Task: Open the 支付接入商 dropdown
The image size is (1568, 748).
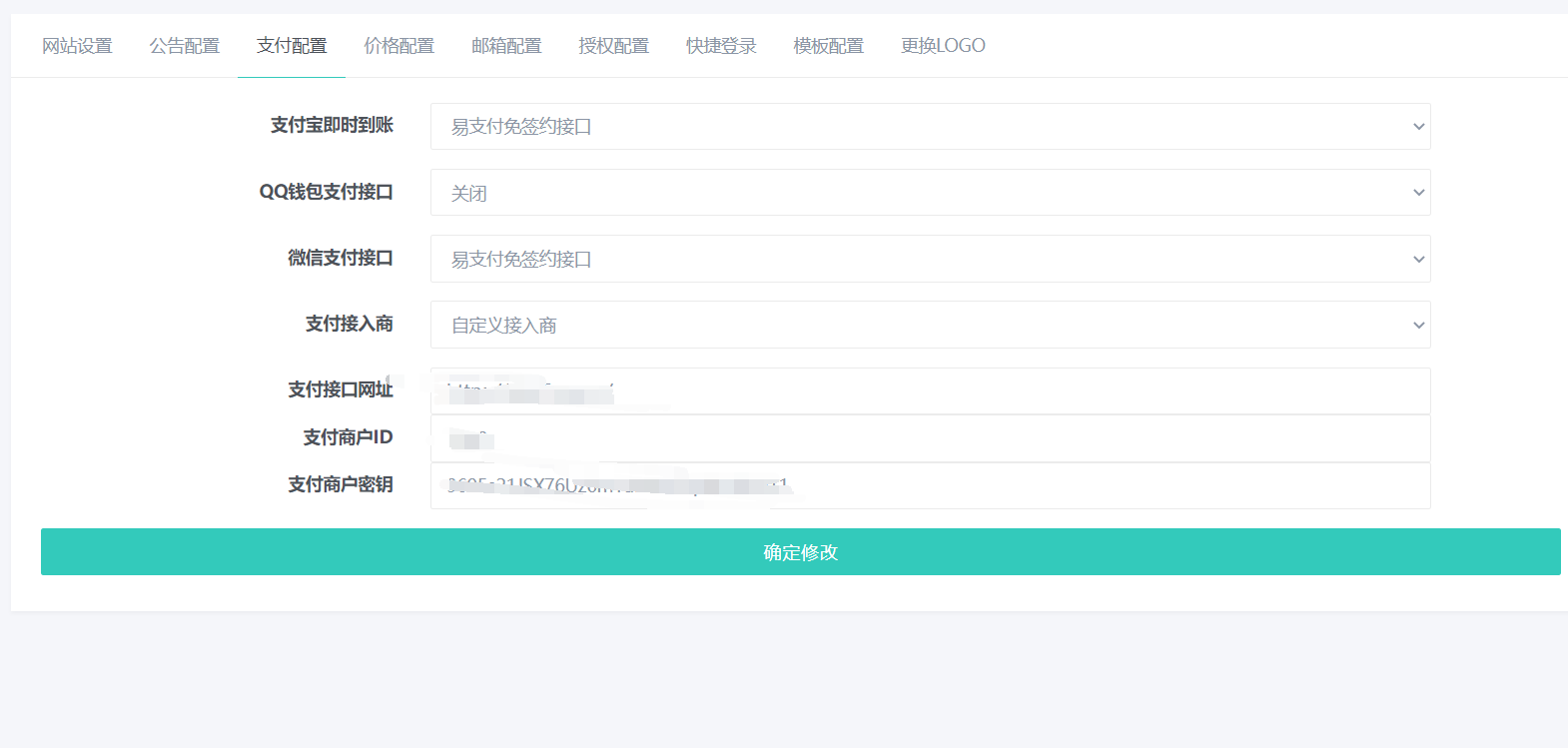Action: [929, 325]
